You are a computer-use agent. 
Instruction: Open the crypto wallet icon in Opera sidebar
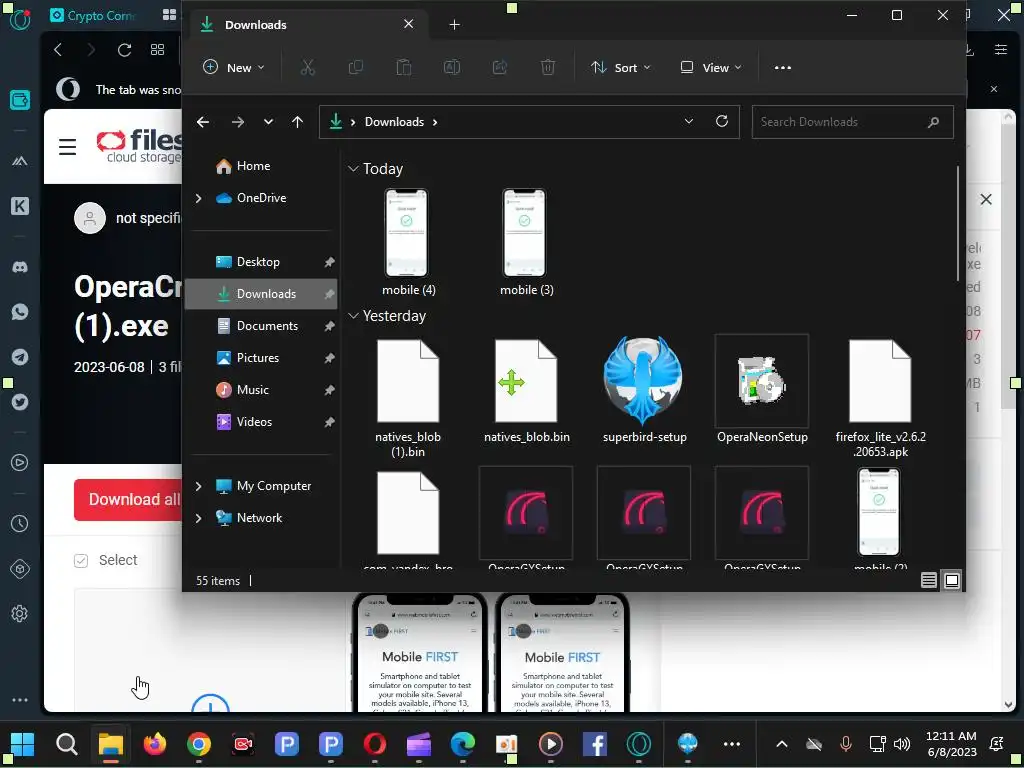click(20, 100)
